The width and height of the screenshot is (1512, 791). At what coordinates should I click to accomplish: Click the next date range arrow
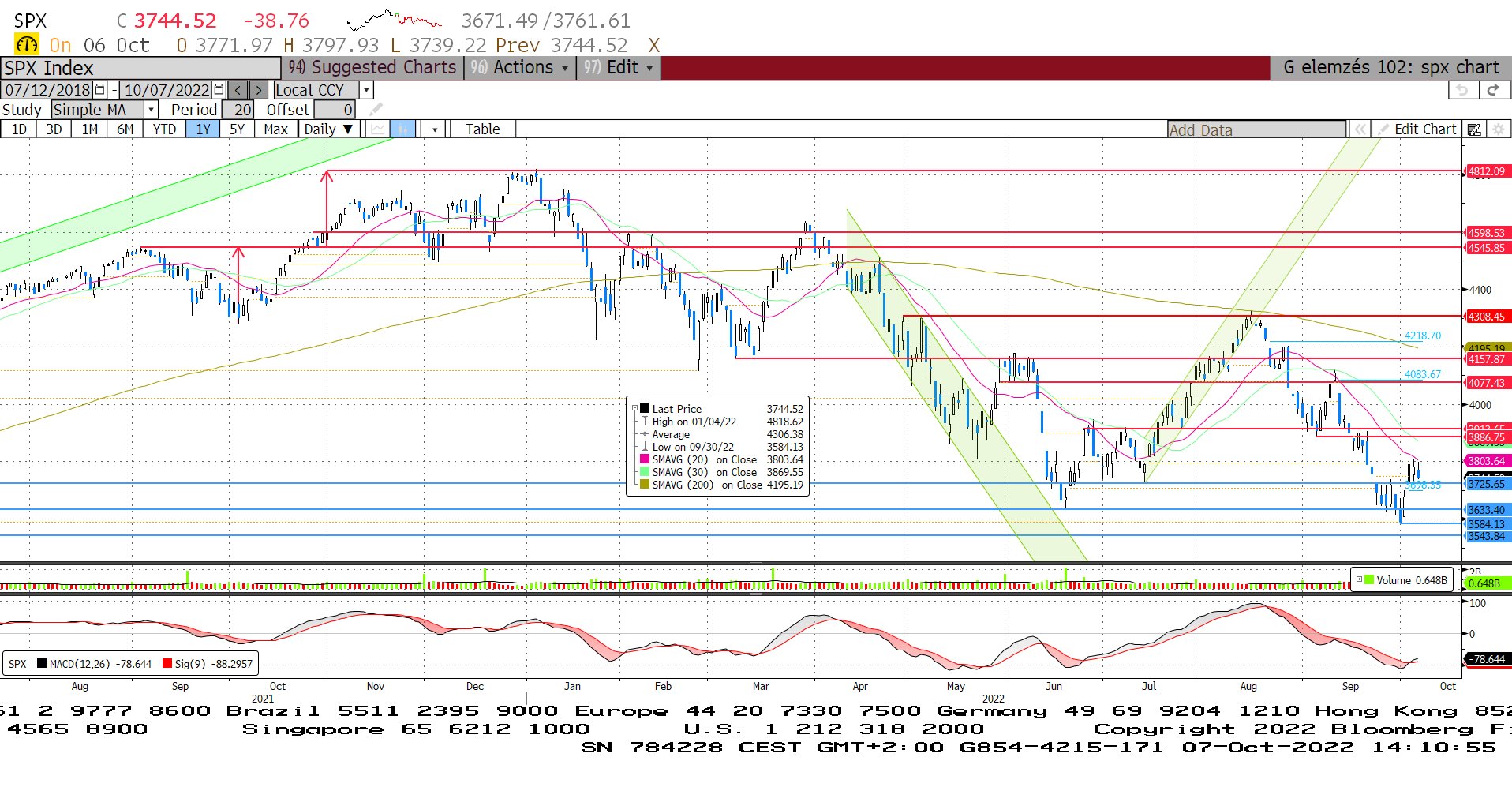tap(259, 90)
